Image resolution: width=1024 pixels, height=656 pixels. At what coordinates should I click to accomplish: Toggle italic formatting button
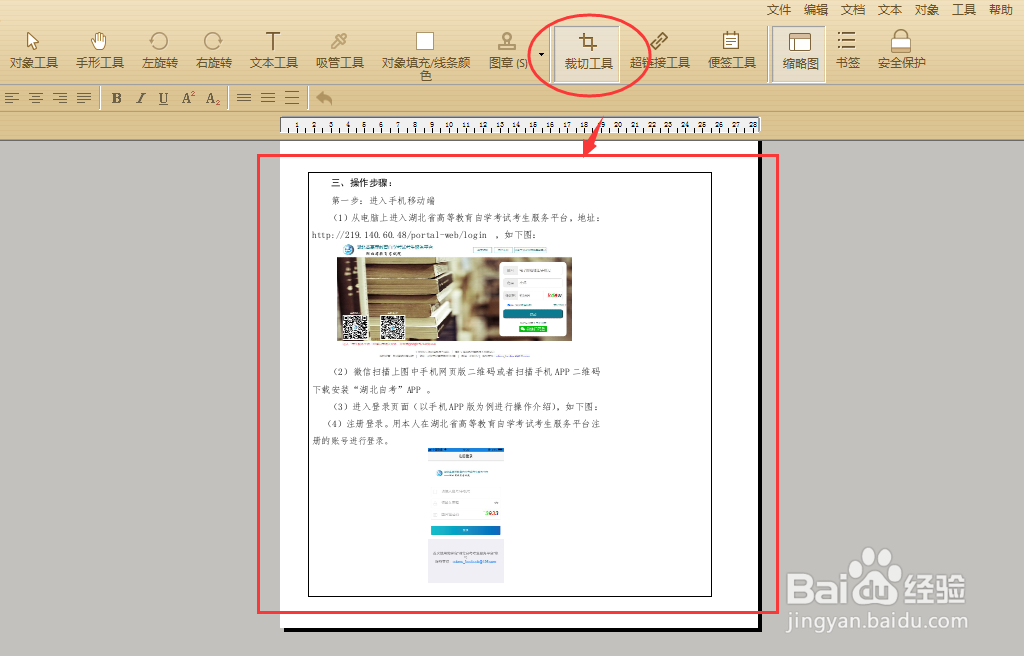(140, 98)
